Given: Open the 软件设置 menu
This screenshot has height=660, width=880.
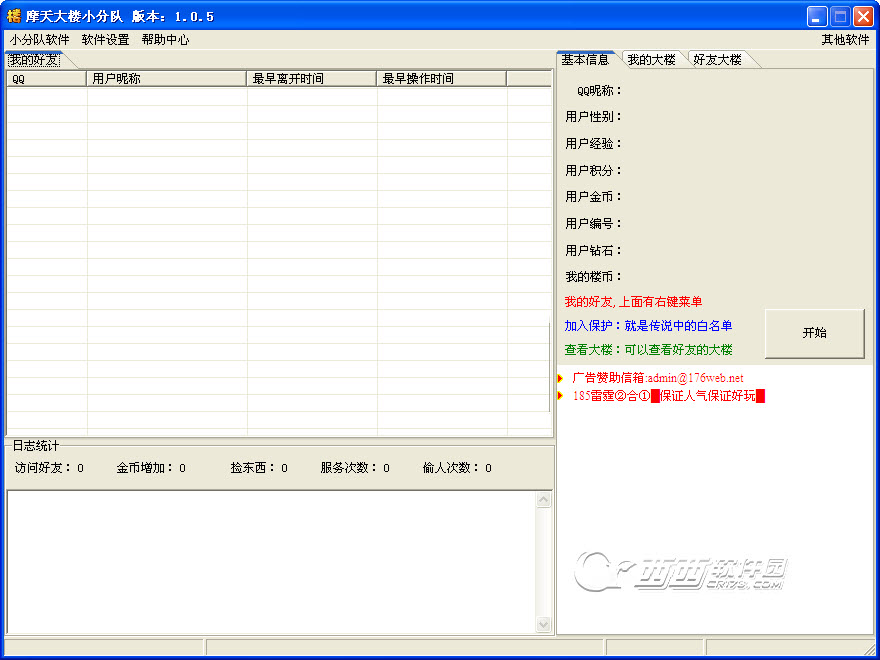Looking at the screenshot, I should pyautogui.click(x=105, y=40).
